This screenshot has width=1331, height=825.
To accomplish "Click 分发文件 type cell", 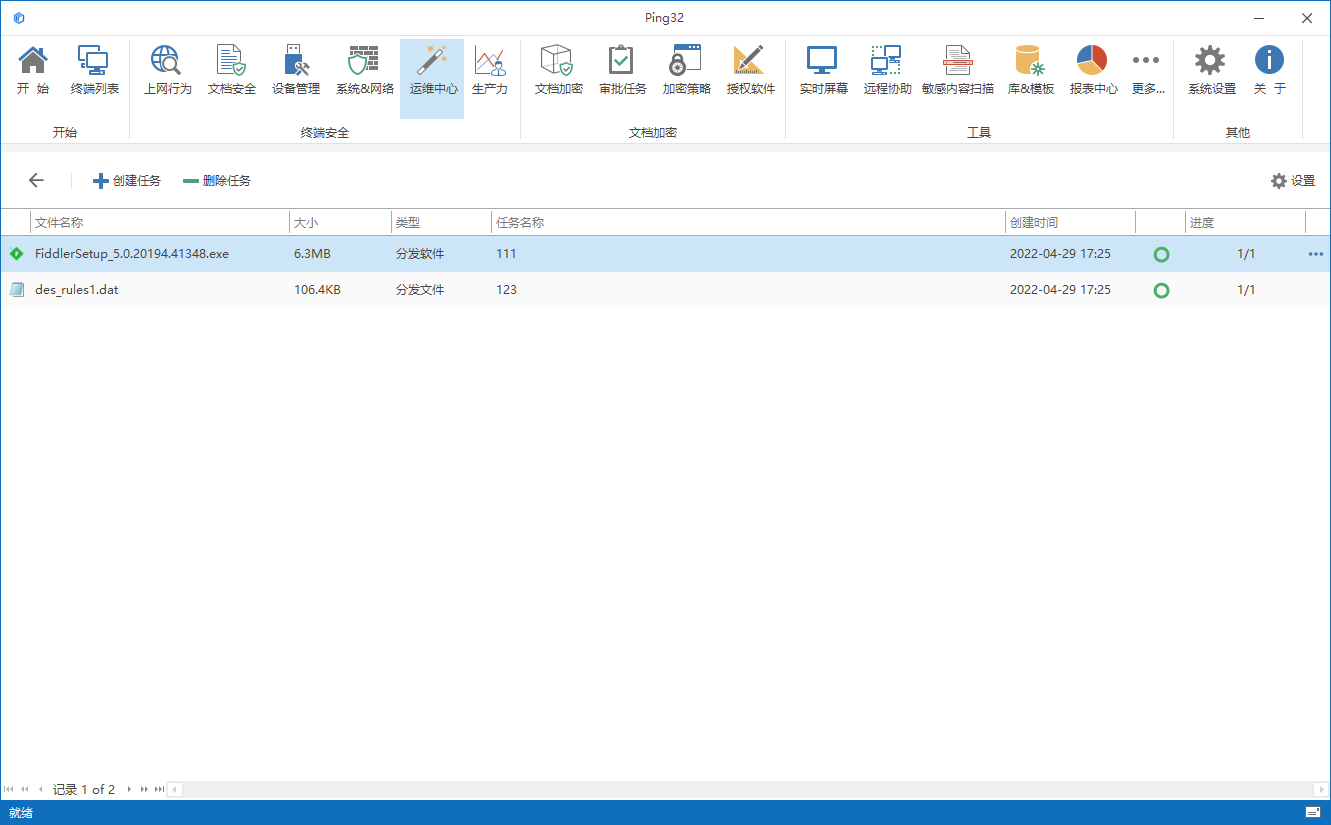I will click(420, 290).
